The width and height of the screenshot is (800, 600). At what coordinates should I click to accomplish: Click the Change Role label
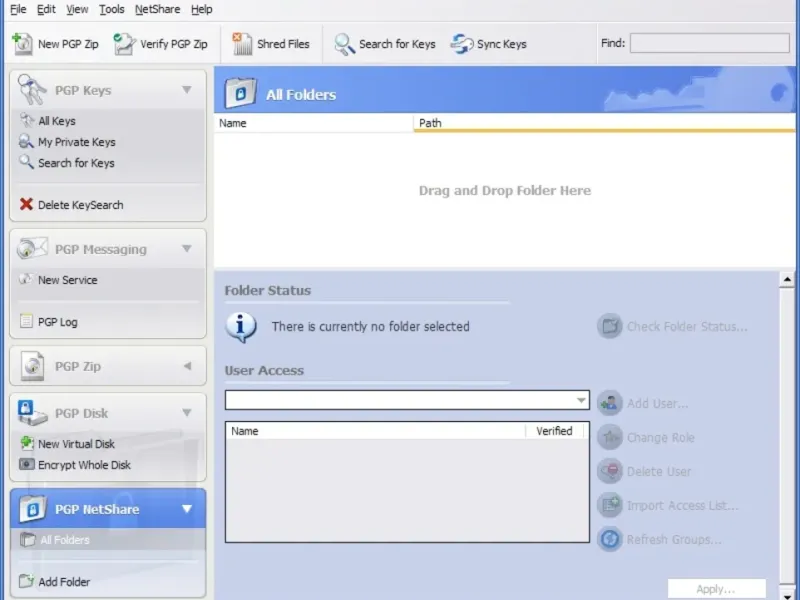click(x=660, y=437)
